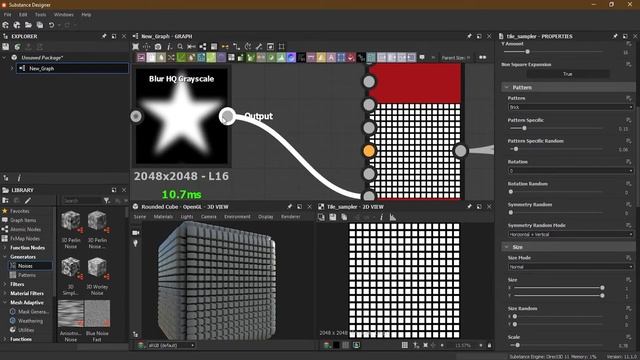640x360 pixels.
Task: Select Weathering under Mesh Adaptive
Action: click(x=30, y=321)
